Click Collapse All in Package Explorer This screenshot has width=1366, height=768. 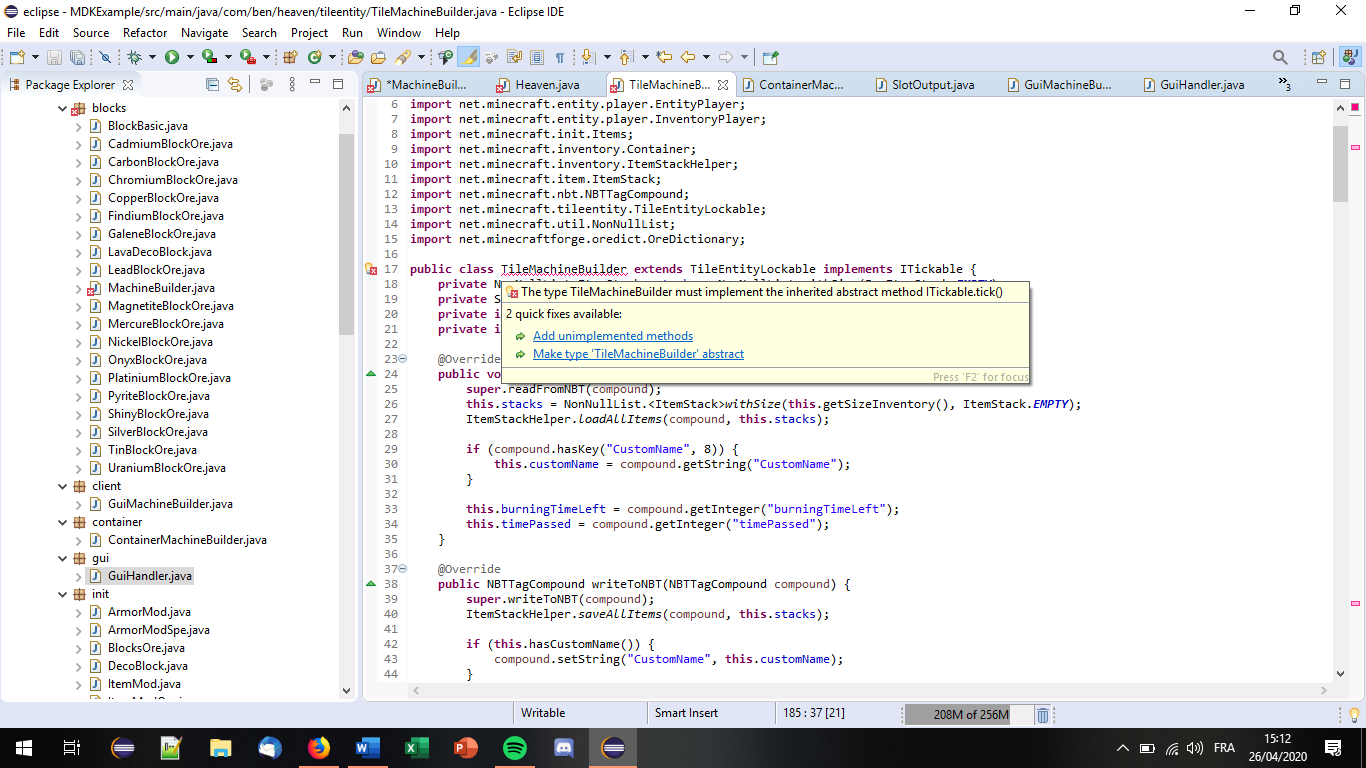click(211, 85)
